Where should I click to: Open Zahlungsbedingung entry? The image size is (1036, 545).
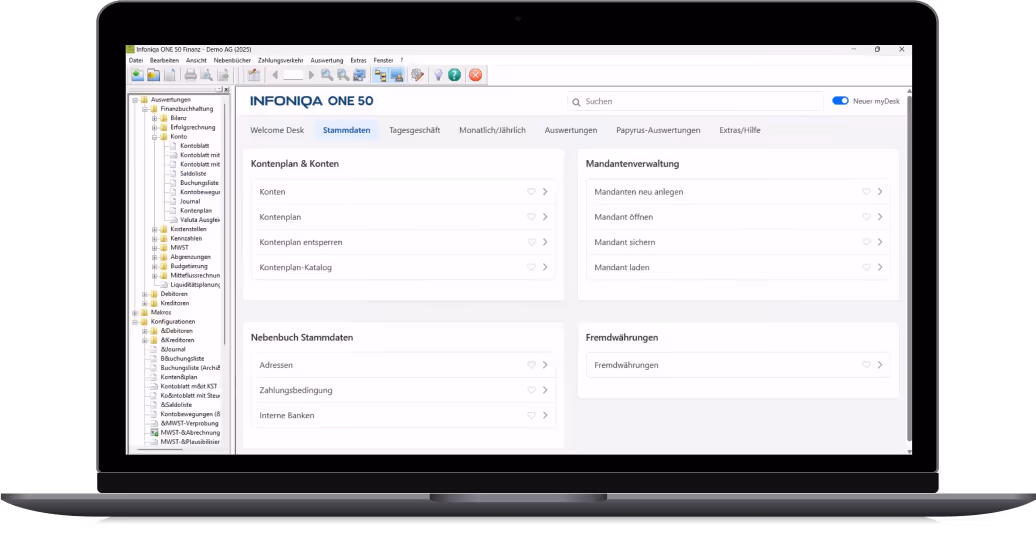[x=404, y=390]
